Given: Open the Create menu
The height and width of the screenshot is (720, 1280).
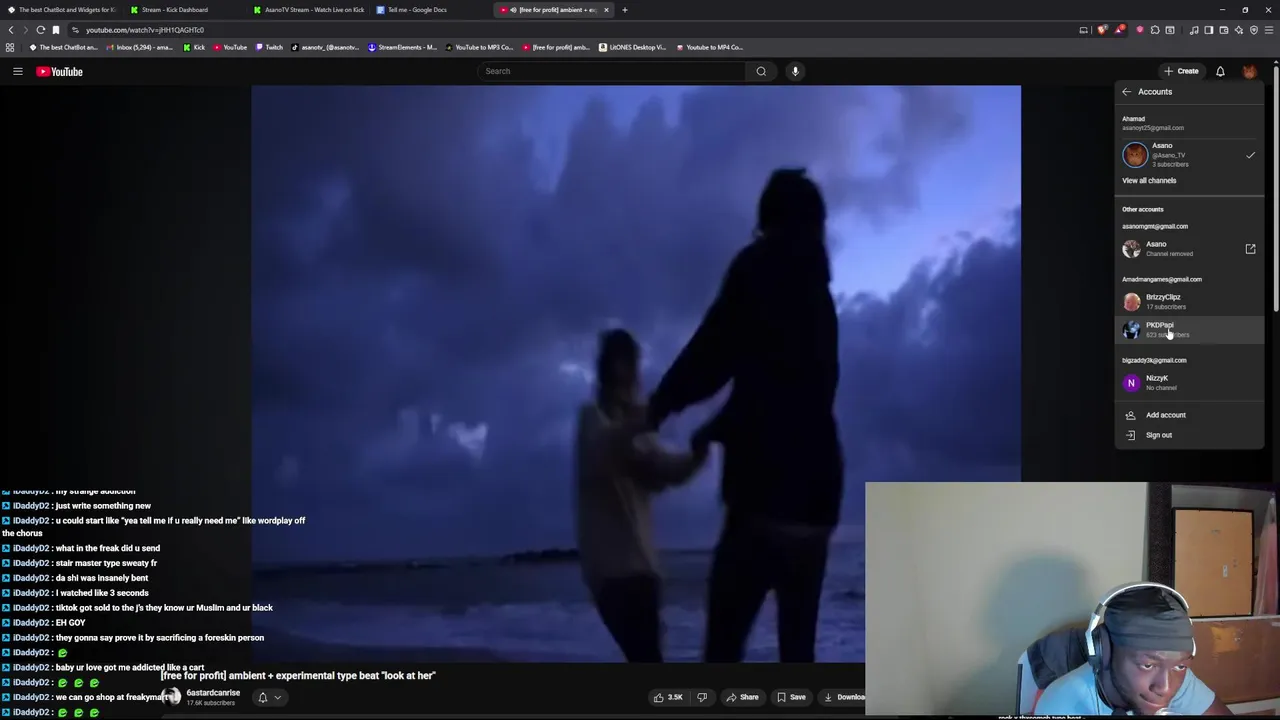Looking at the screenshot, I should (1181, 71).
